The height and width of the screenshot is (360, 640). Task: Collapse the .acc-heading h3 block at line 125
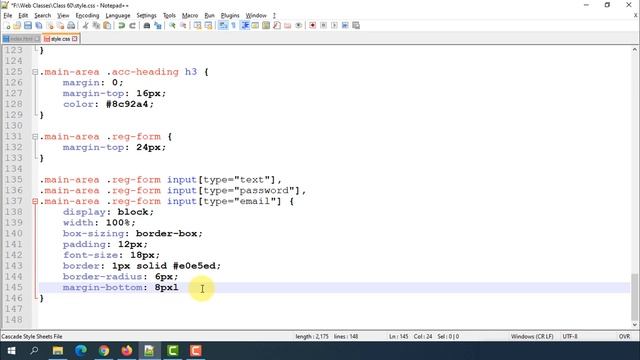point(35,72)
